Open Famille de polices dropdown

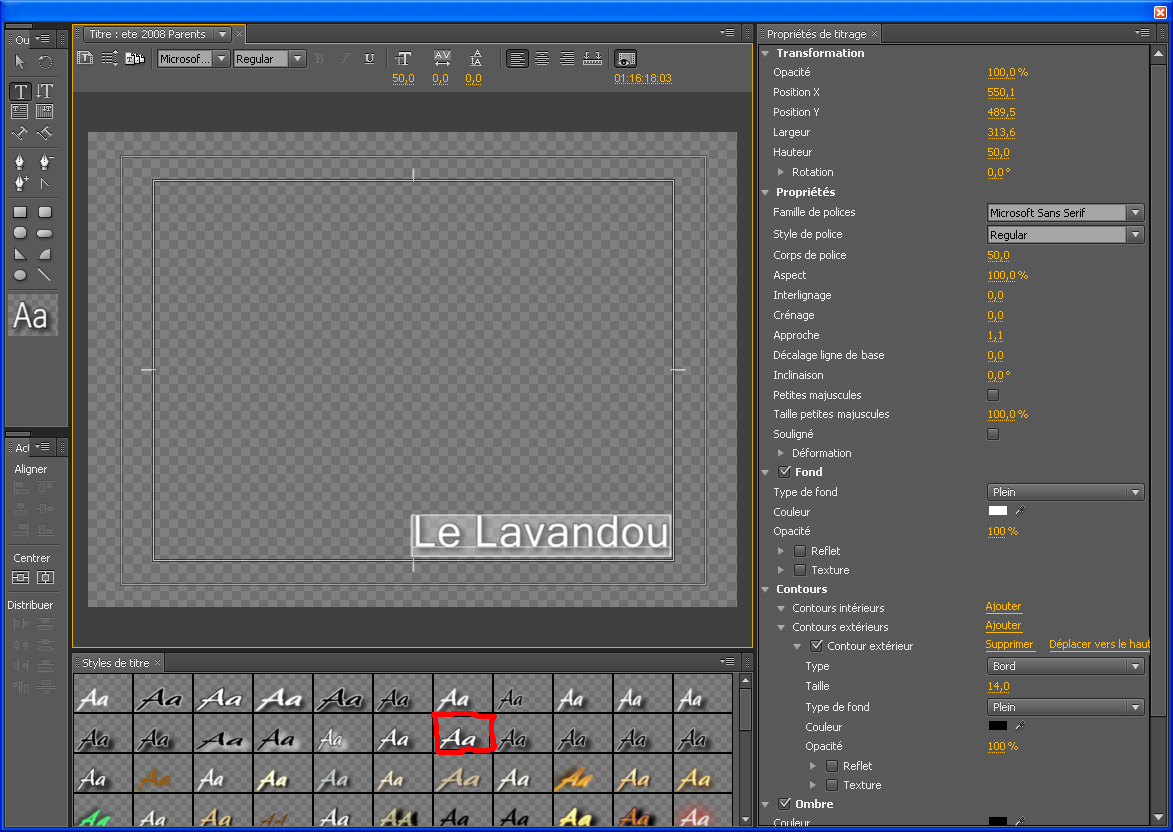tap(1065, 212)
